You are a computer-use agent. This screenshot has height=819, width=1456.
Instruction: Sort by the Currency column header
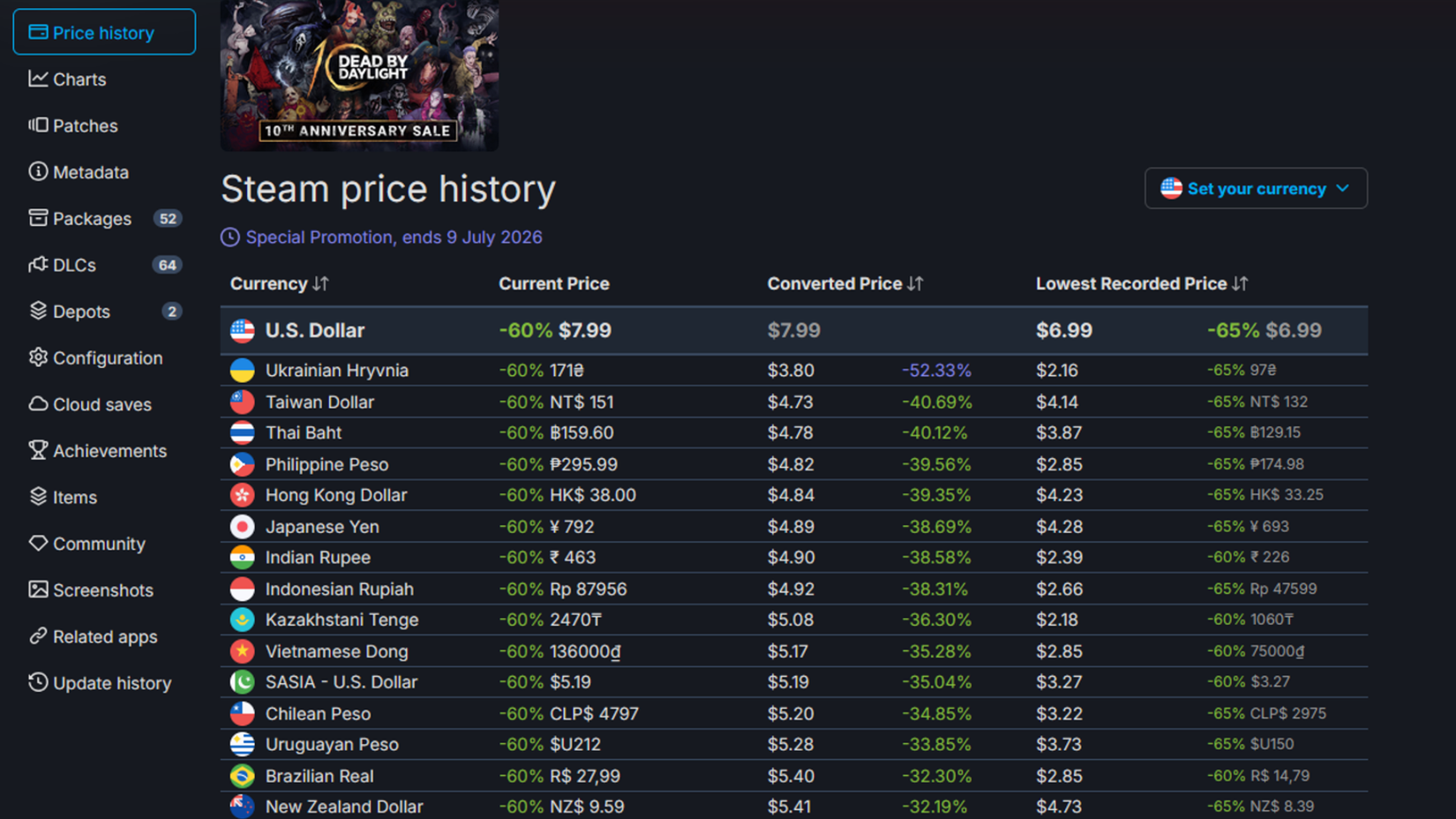click(279, 283)
